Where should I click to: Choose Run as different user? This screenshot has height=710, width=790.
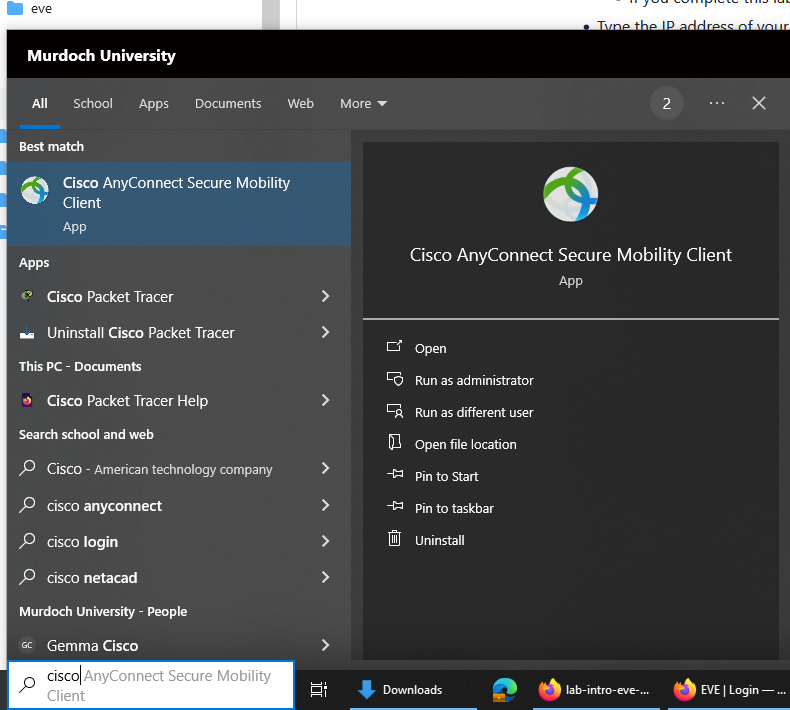(474, 412)
